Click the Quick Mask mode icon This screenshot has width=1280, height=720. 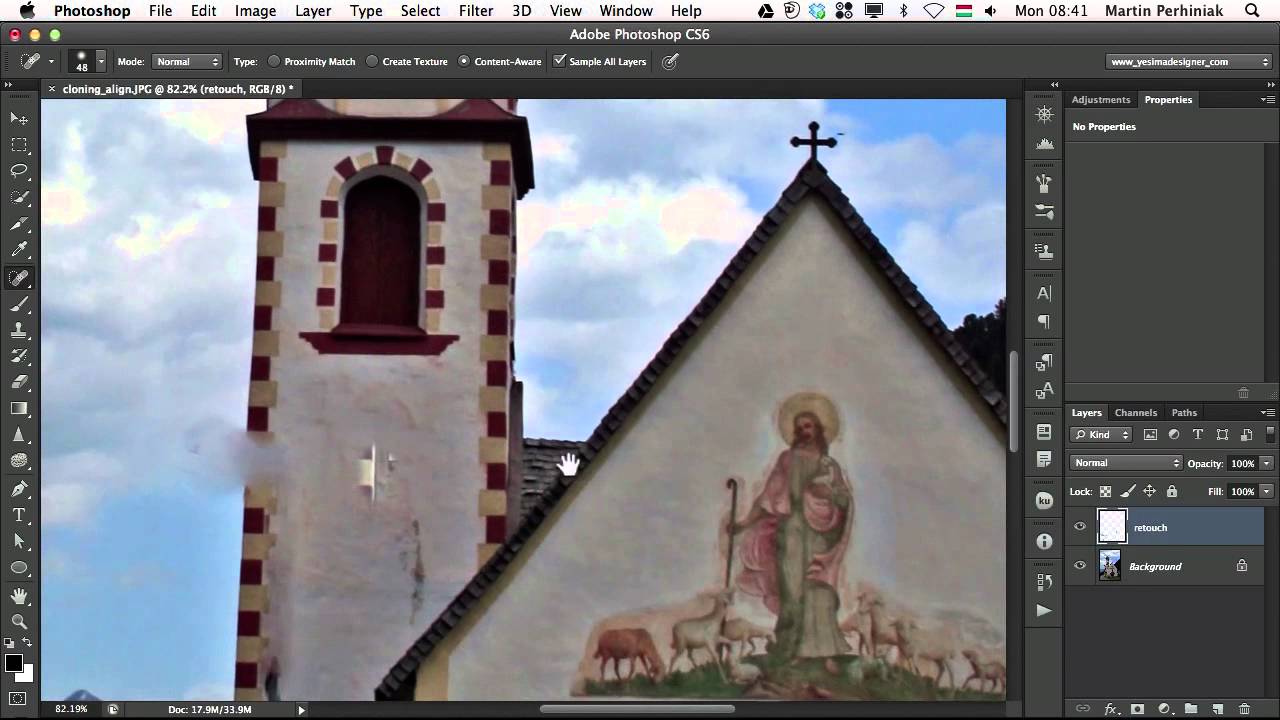(x=18, y=698)
